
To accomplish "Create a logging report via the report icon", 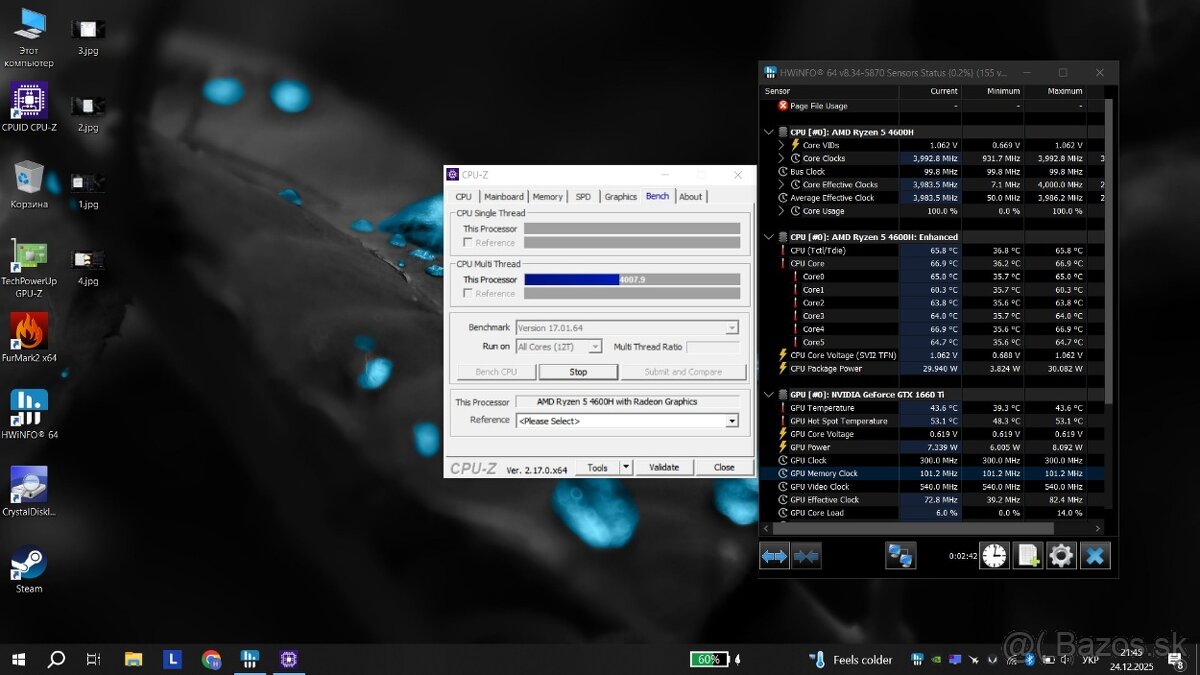I will 1027,555.
